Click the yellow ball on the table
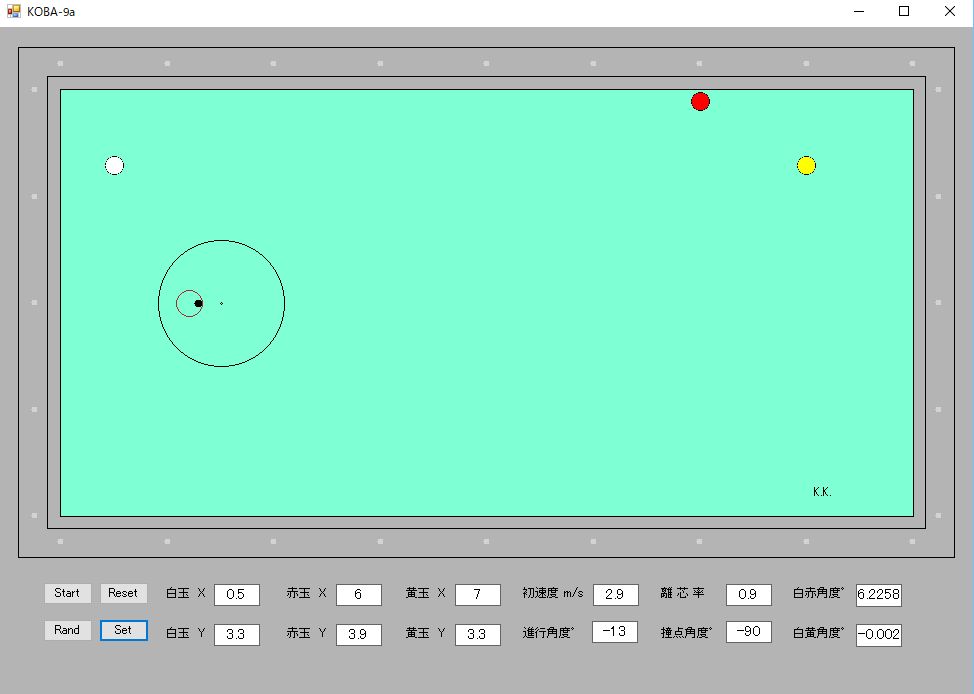This screenshot has width=974, height=694. pos(806,165)
